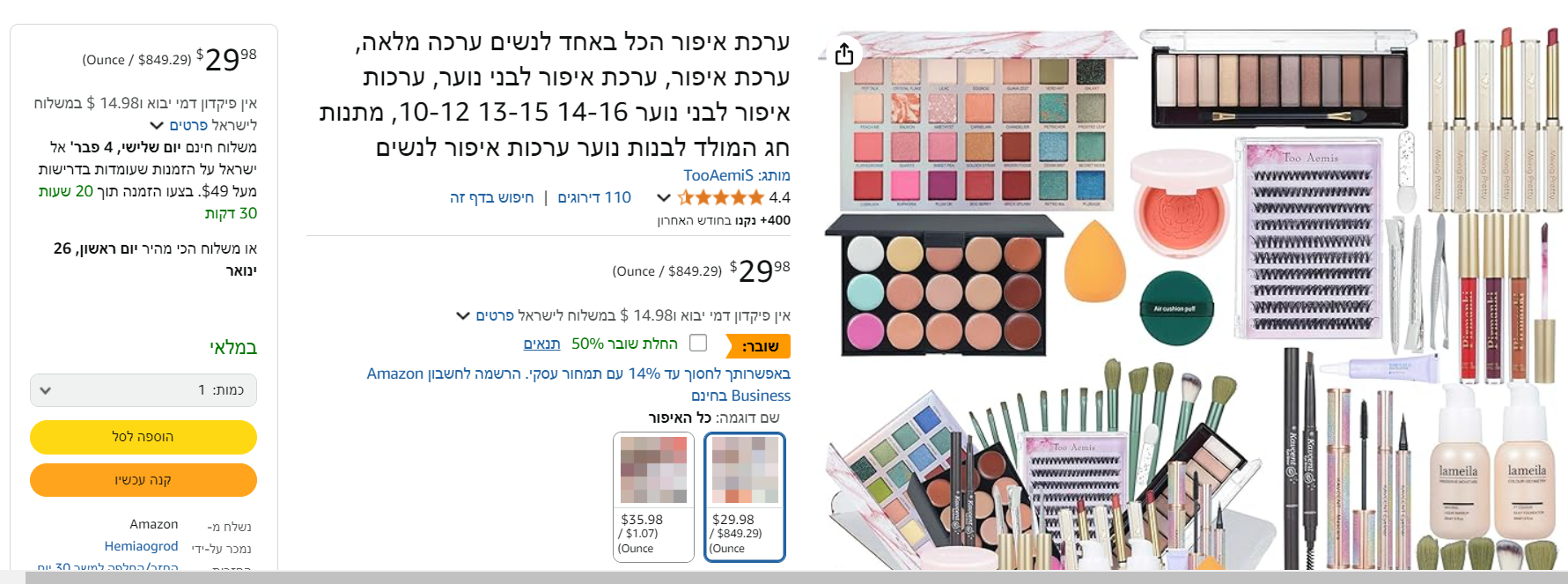Viewport: 1568px width, 584px height.
Task: Open the coupon terms link
Action: tap(541, 344)
